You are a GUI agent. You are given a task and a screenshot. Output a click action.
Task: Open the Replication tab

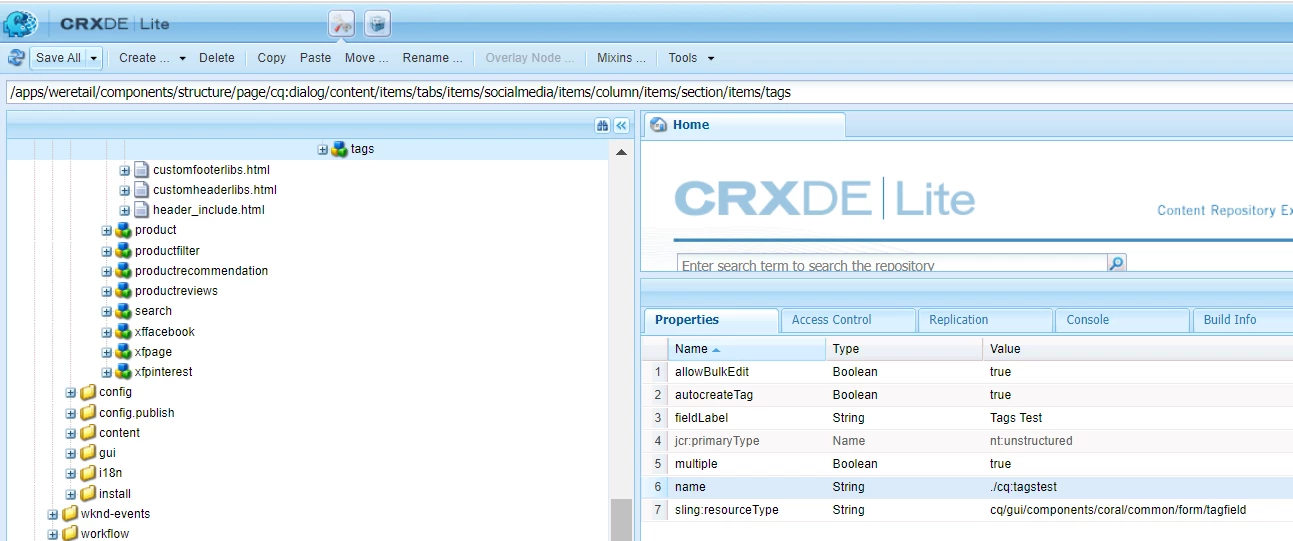[985, 320]
